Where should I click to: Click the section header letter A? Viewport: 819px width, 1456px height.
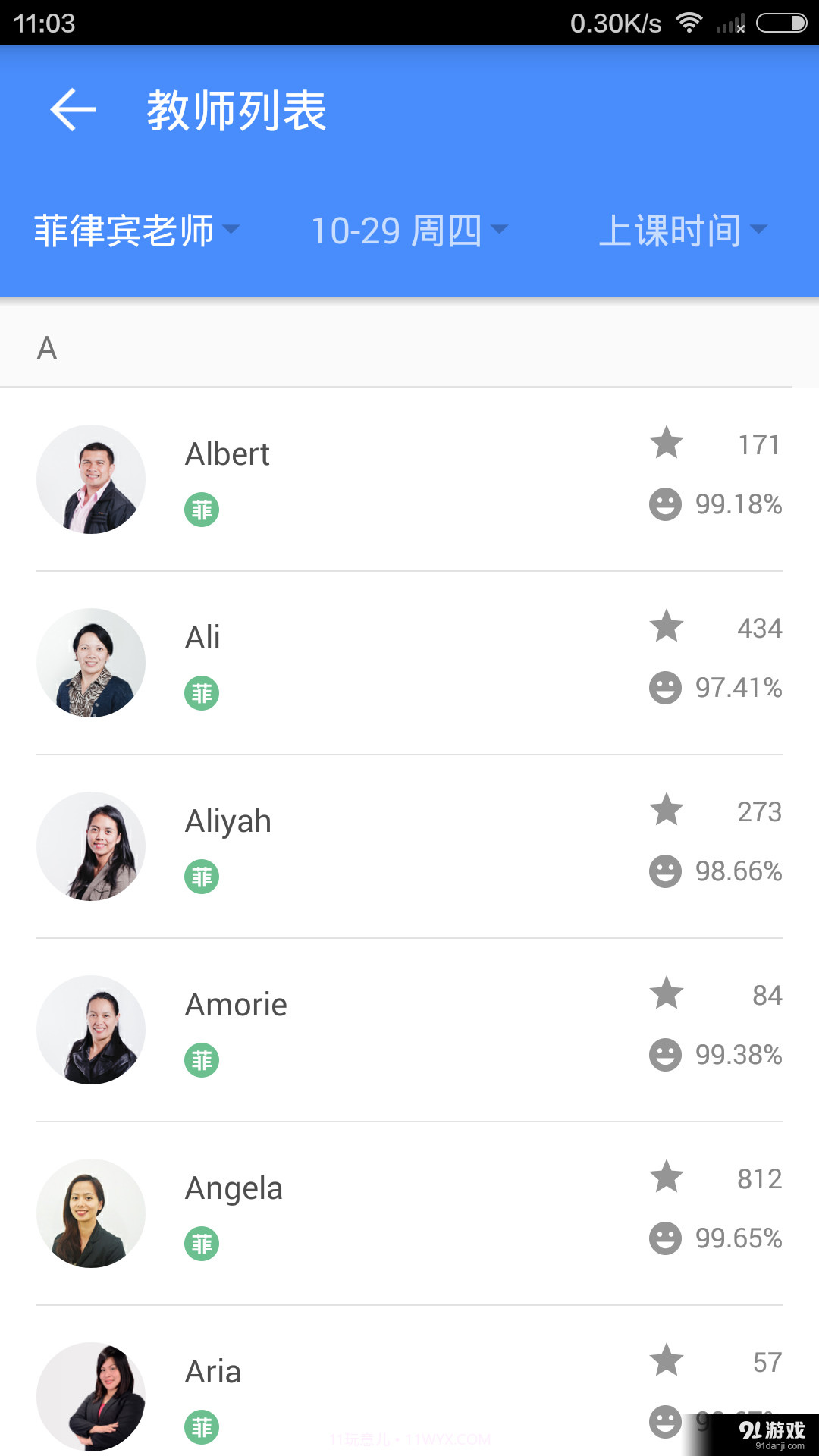click(47, 348)
